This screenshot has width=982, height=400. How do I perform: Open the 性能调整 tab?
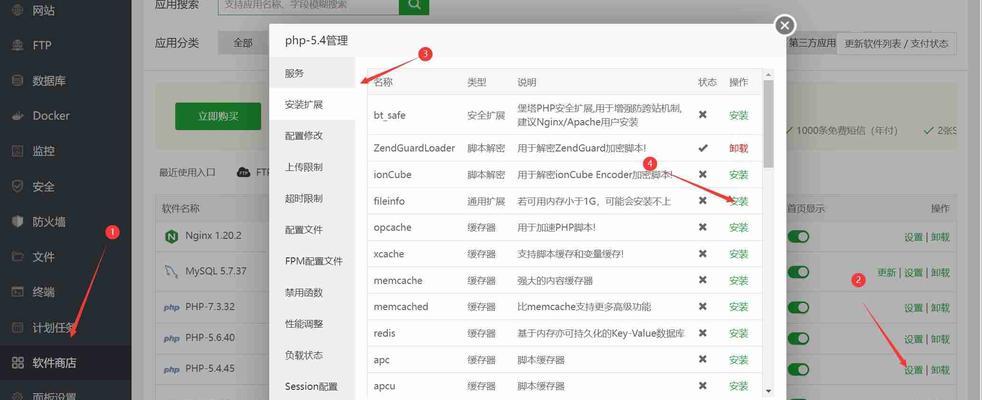tap(312, 324)
